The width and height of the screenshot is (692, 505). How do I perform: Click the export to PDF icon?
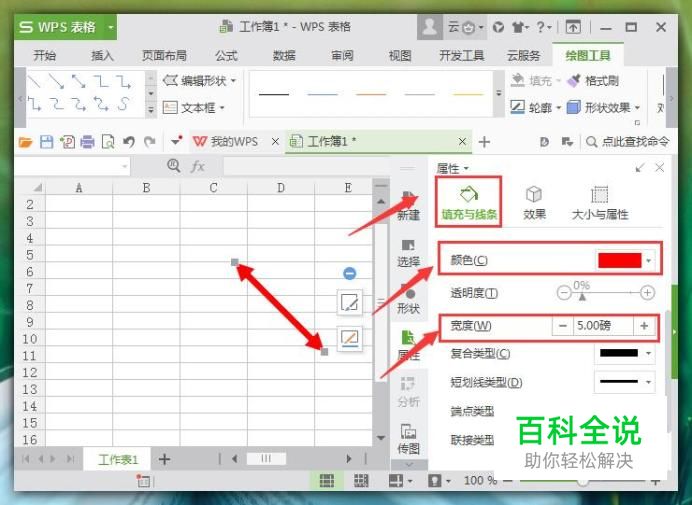[x=67, y=142]
